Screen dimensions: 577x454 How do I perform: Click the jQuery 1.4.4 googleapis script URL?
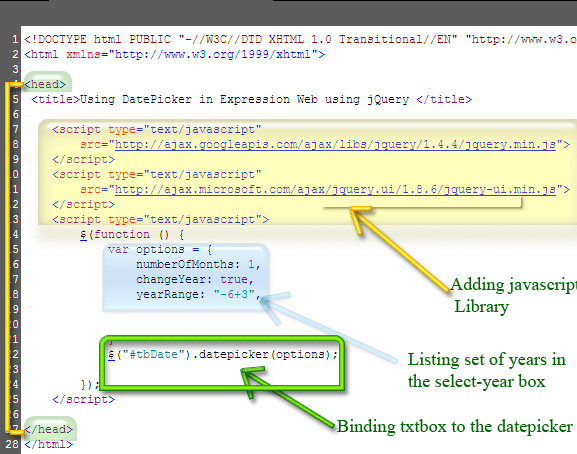[x=335, y=145]
